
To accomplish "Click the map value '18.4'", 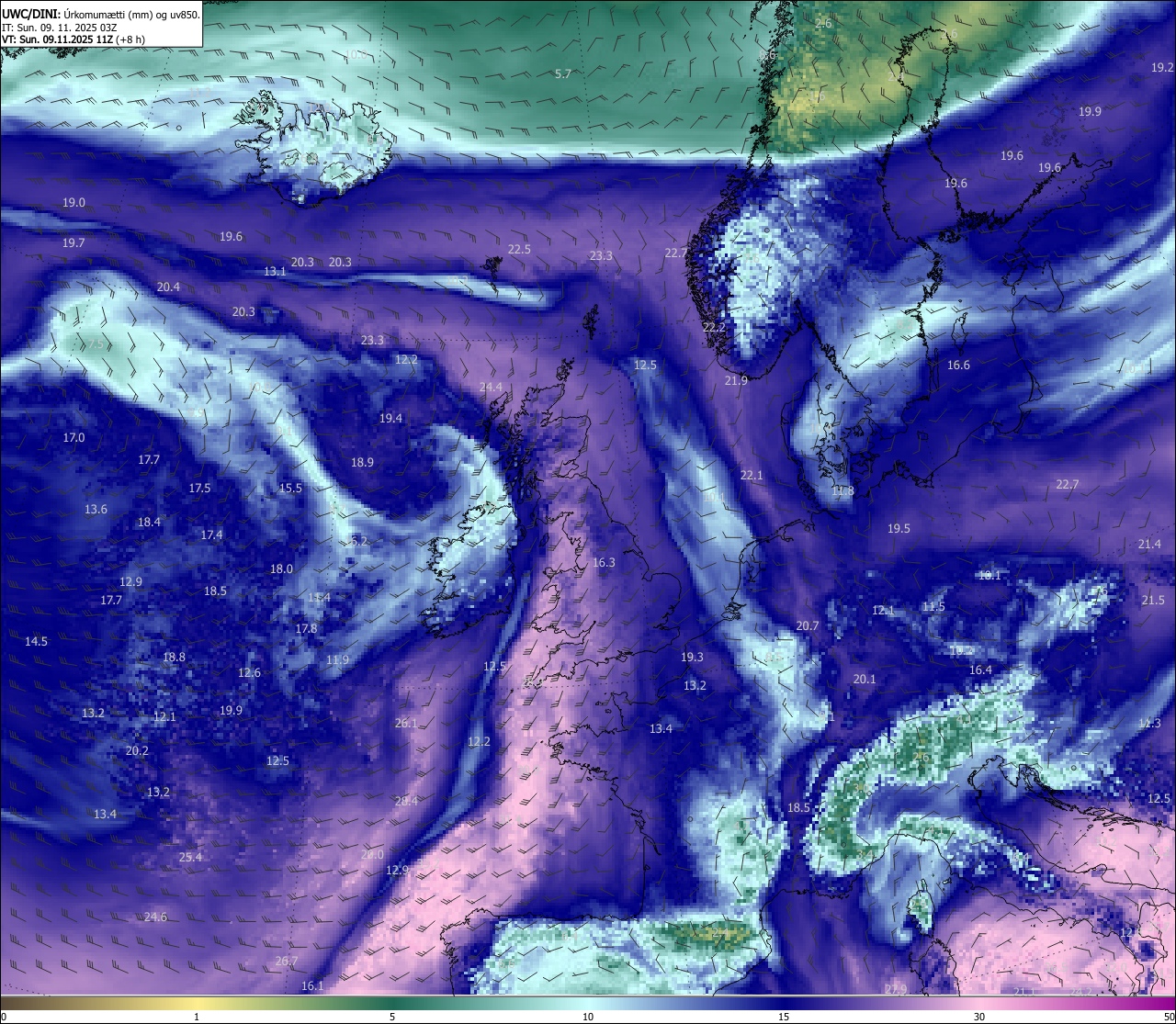I will pyautogui.click(x=149, y=522).
